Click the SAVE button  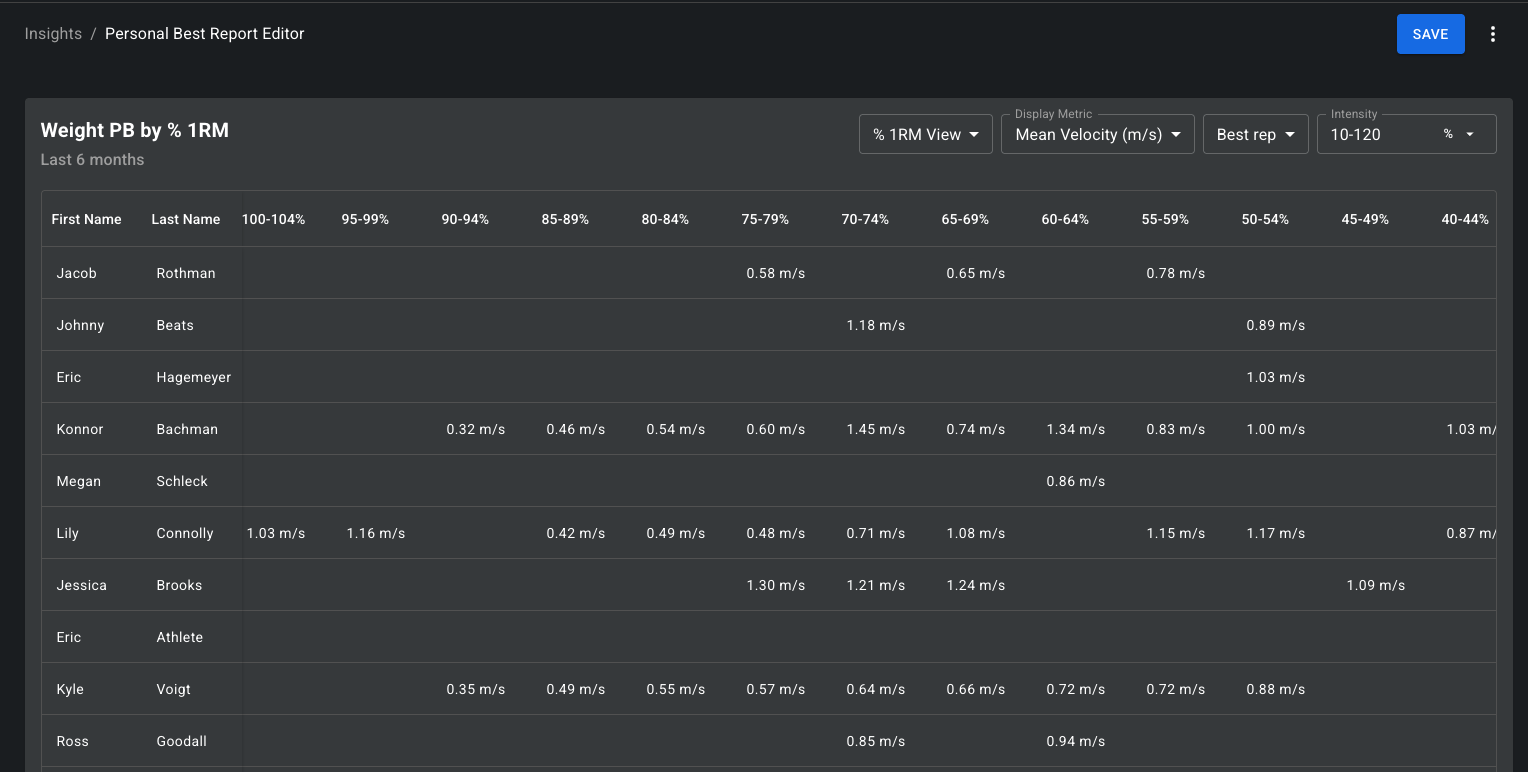pos(1430,34)
